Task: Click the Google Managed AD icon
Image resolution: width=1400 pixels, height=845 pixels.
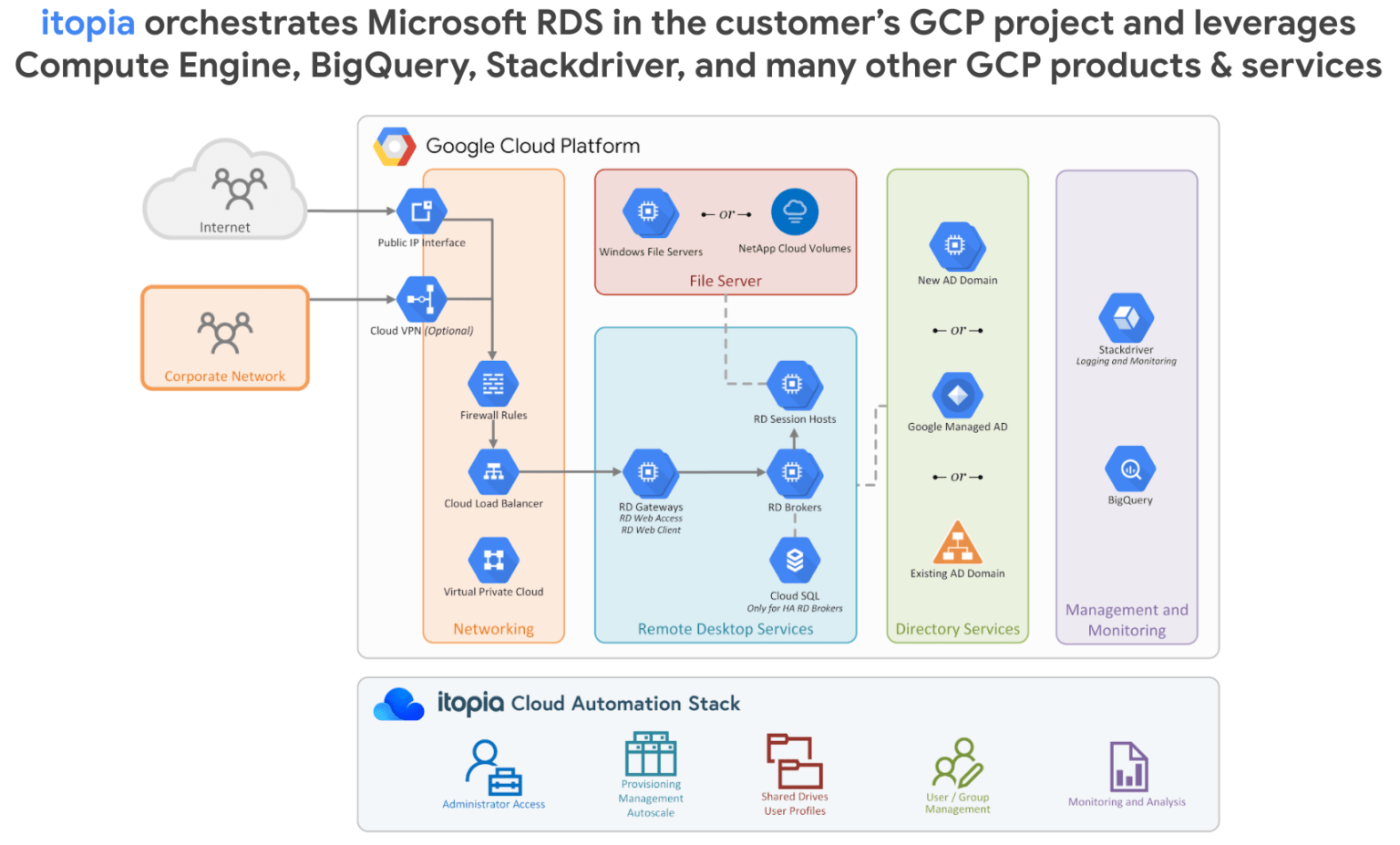Action: pos(956,397)
